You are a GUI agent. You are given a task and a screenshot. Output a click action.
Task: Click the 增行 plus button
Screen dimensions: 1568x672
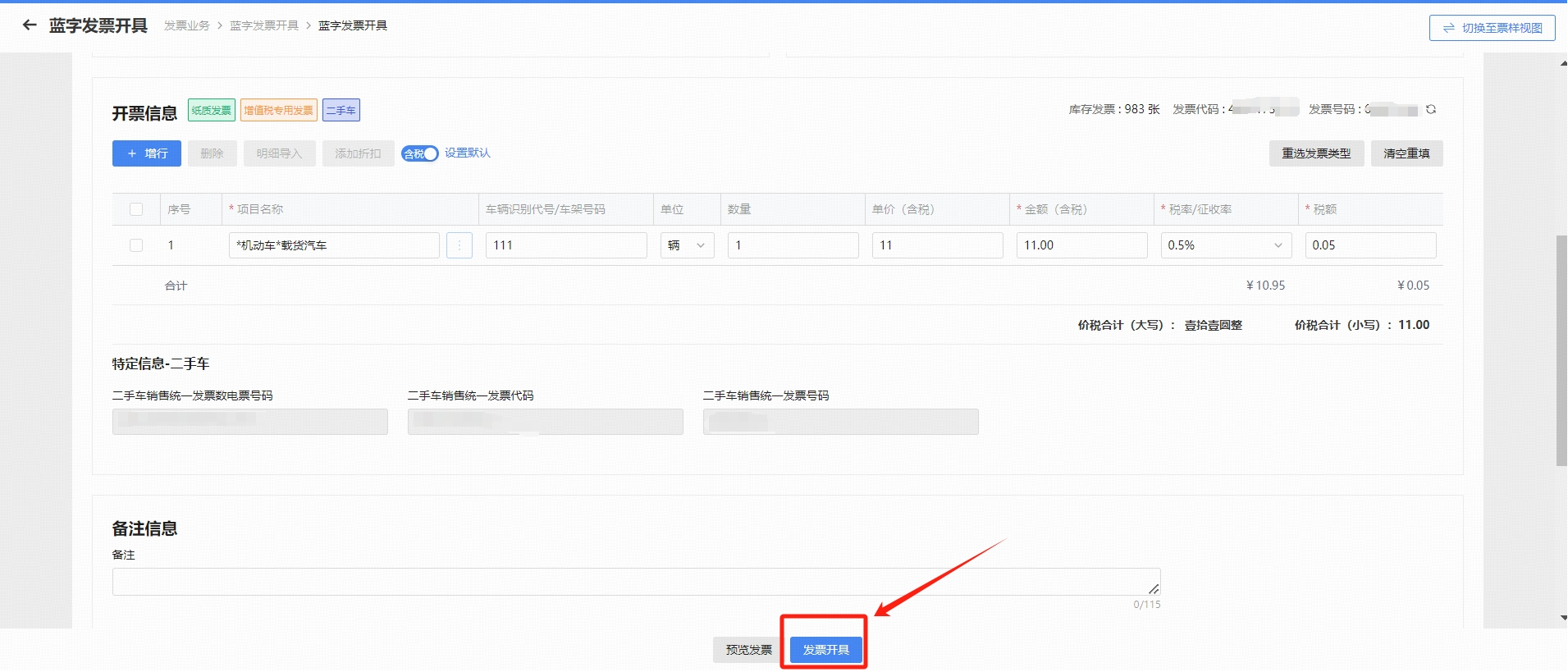pyautogui.click(x=147, y=153)
